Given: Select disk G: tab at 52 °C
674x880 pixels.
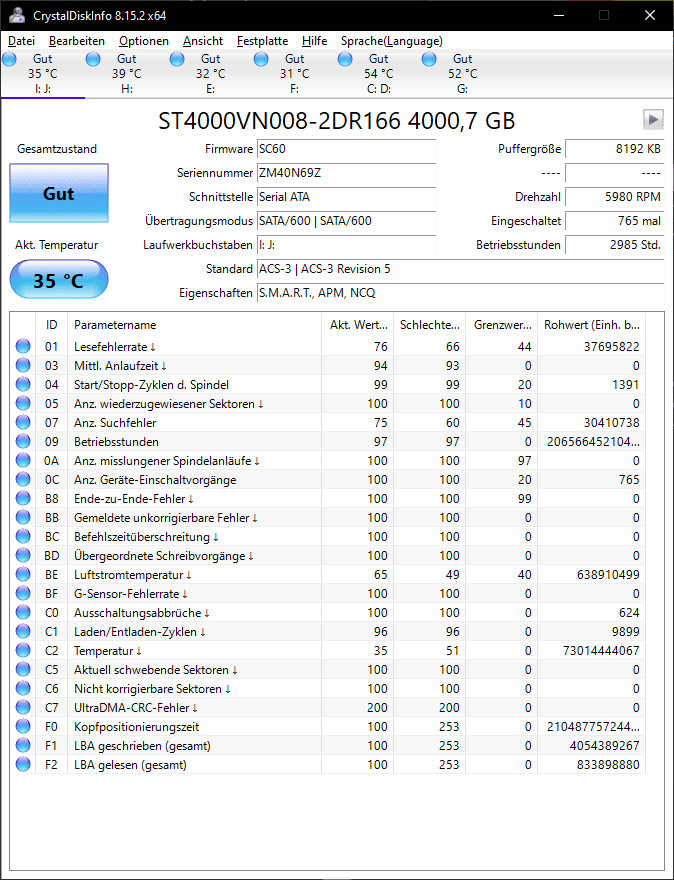Looking at the screenshot, I should pos(463,74).
